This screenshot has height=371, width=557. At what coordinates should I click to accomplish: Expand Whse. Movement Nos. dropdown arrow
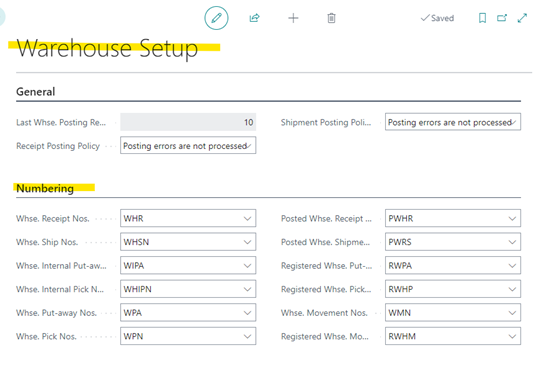point(512,313)
